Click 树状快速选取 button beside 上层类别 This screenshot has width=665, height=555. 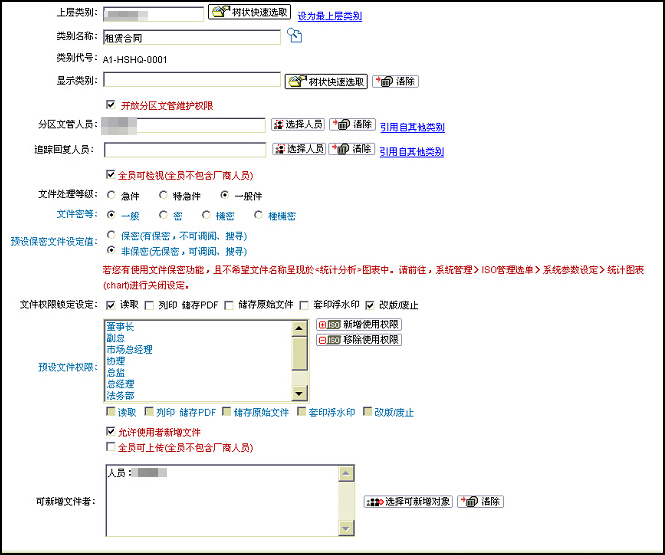click(x=249, y=13)
